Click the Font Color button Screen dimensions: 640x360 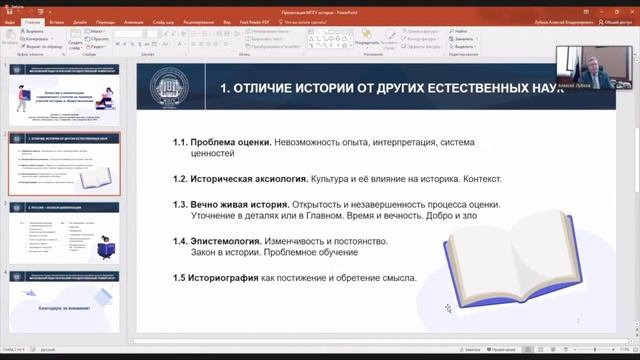pos(180,44)
